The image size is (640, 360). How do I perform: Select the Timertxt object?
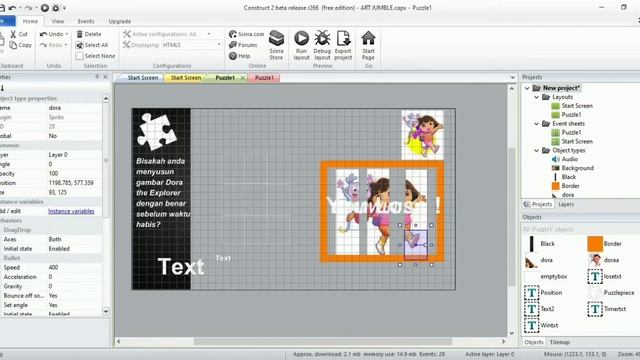pos(607,309)
